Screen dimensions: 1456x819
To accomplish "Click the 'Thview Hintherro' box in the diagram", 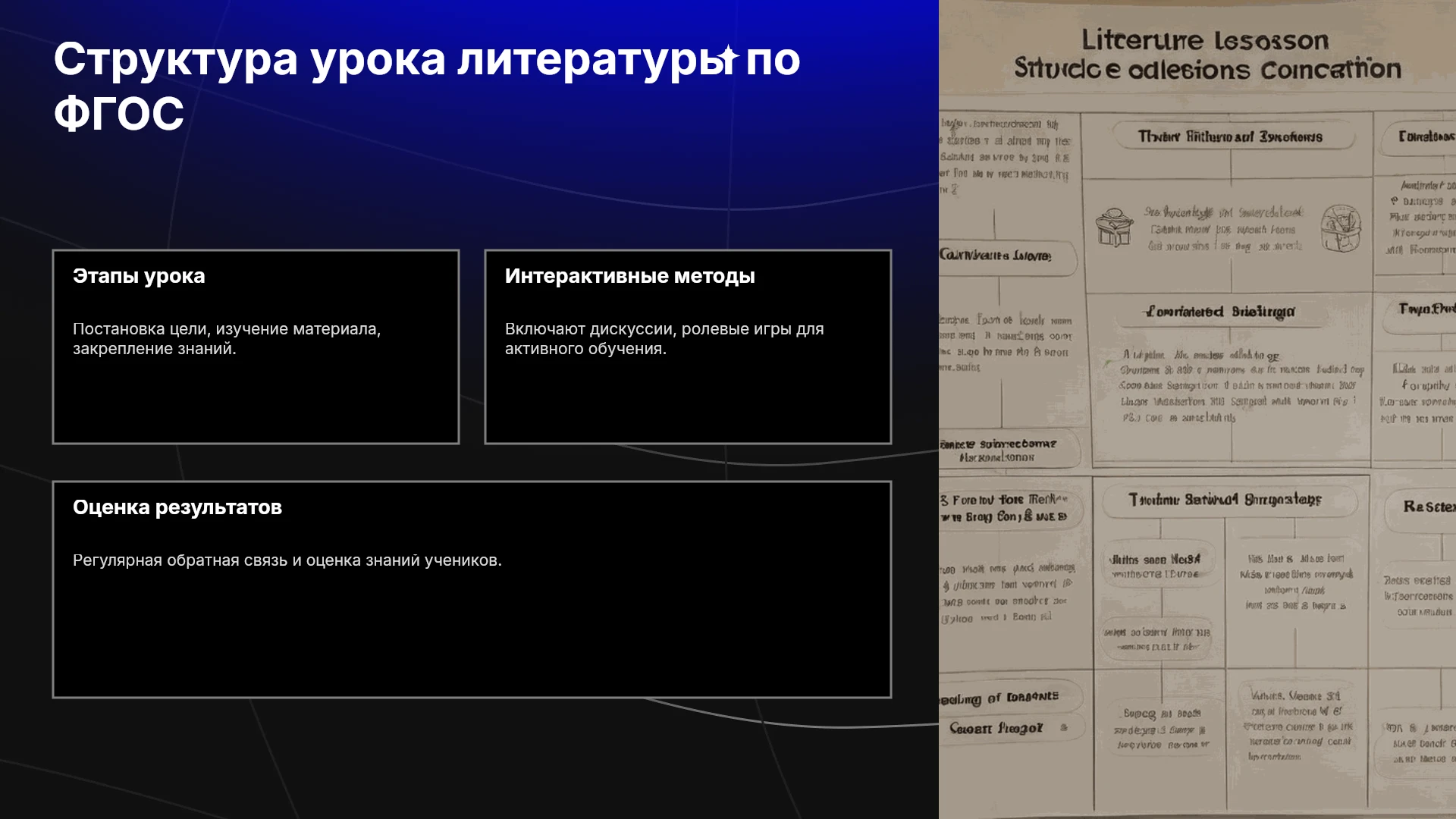I will pyautogui.click(x=1230, y=136).
